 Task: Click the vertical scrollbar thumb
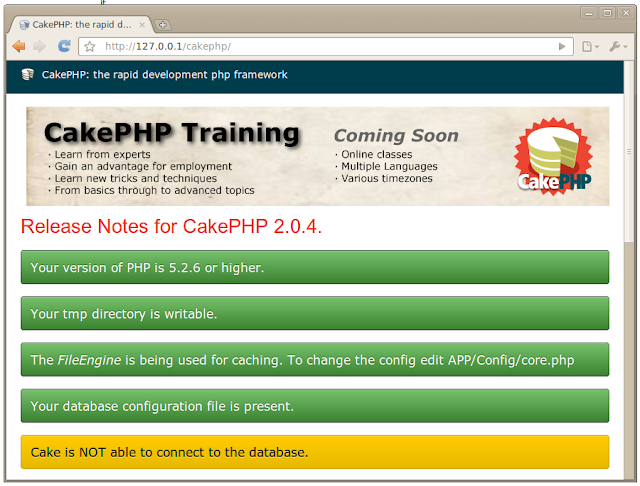pos(629,152)
